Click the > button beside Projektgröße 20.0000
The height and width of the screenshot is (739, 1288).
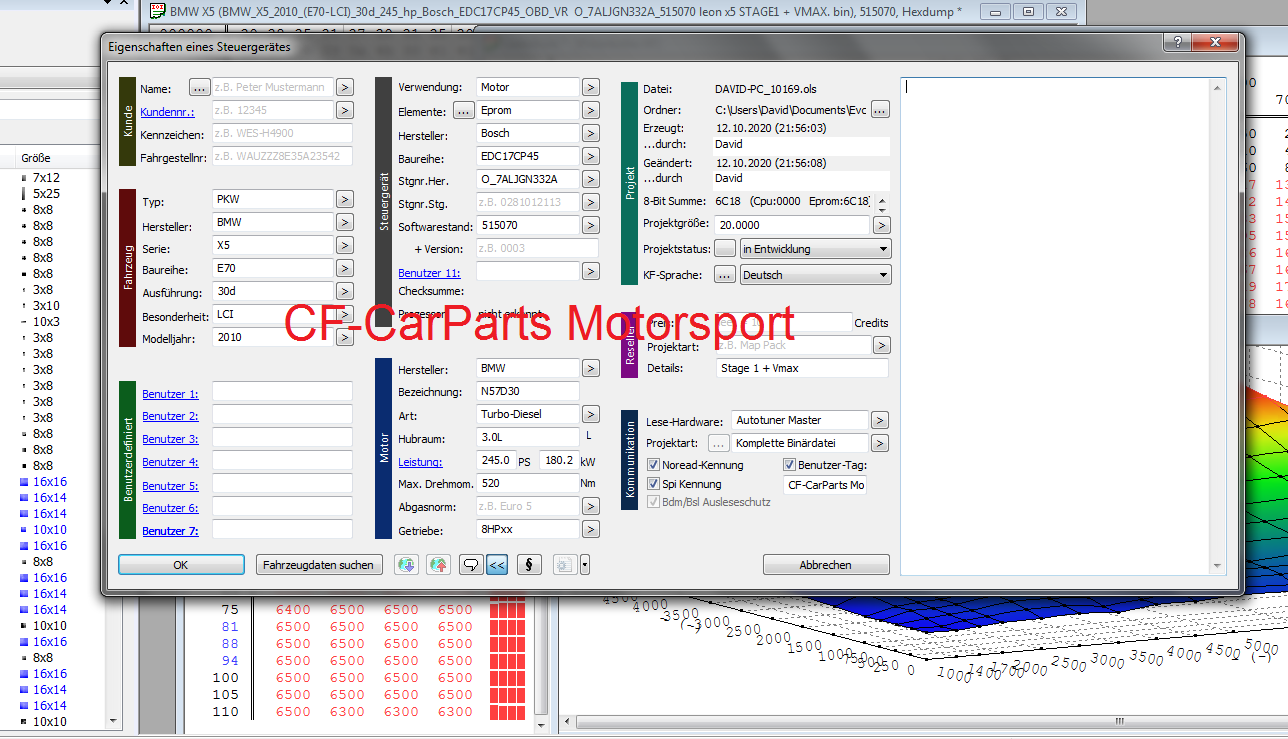(881, 226)
